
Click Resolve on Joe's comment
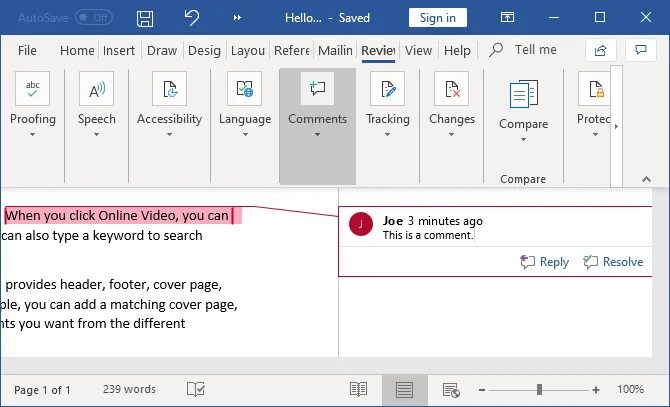coord(613,261)
